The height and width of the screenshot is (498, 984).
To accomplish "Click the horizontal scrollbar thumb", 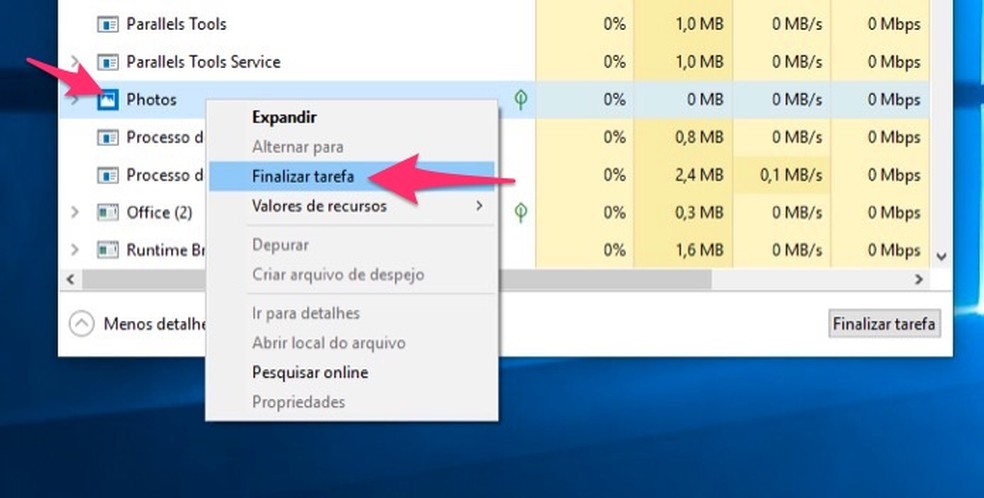I will point(397,280).
